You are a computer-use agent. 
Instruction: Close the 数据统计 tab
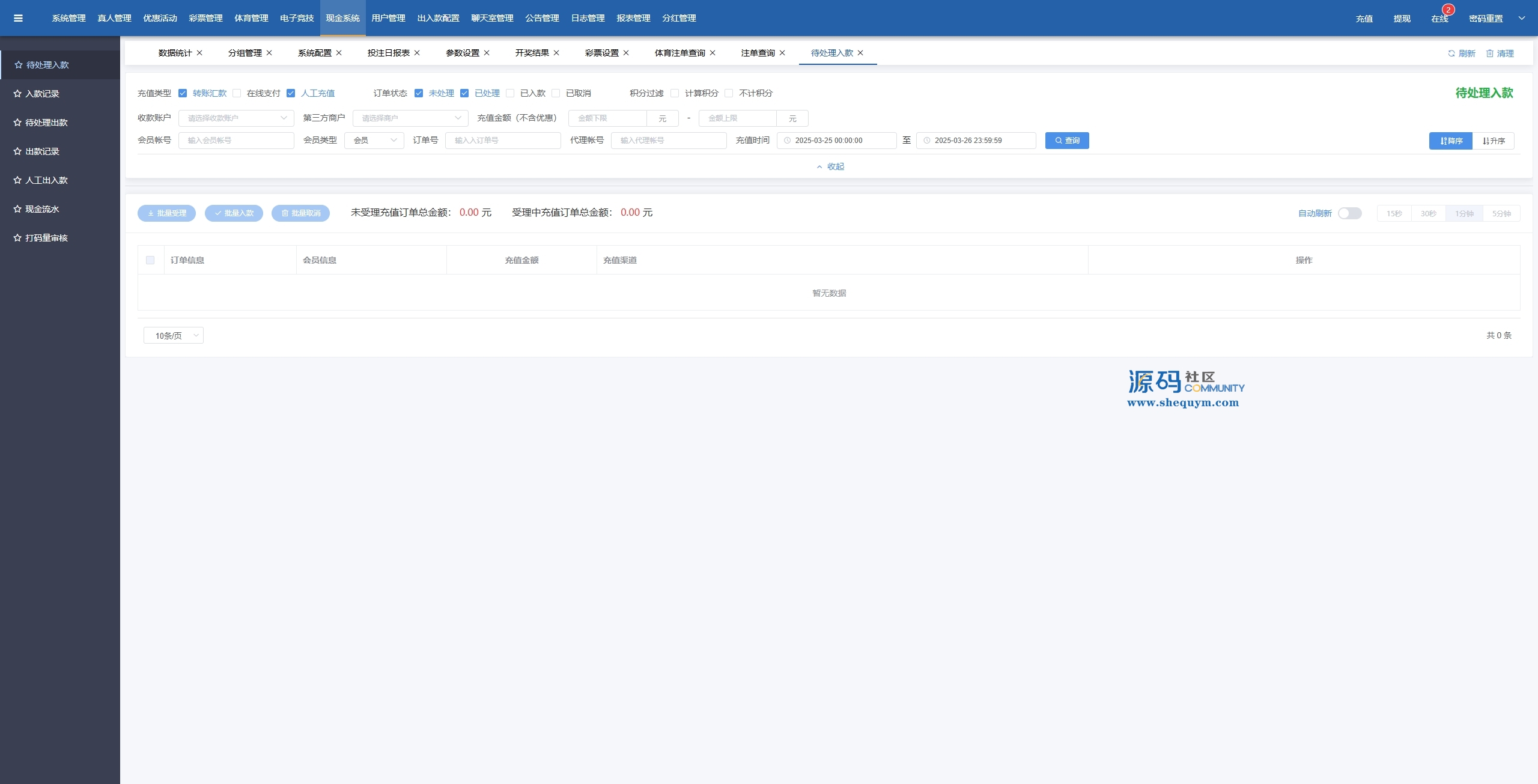coord(199,53)
